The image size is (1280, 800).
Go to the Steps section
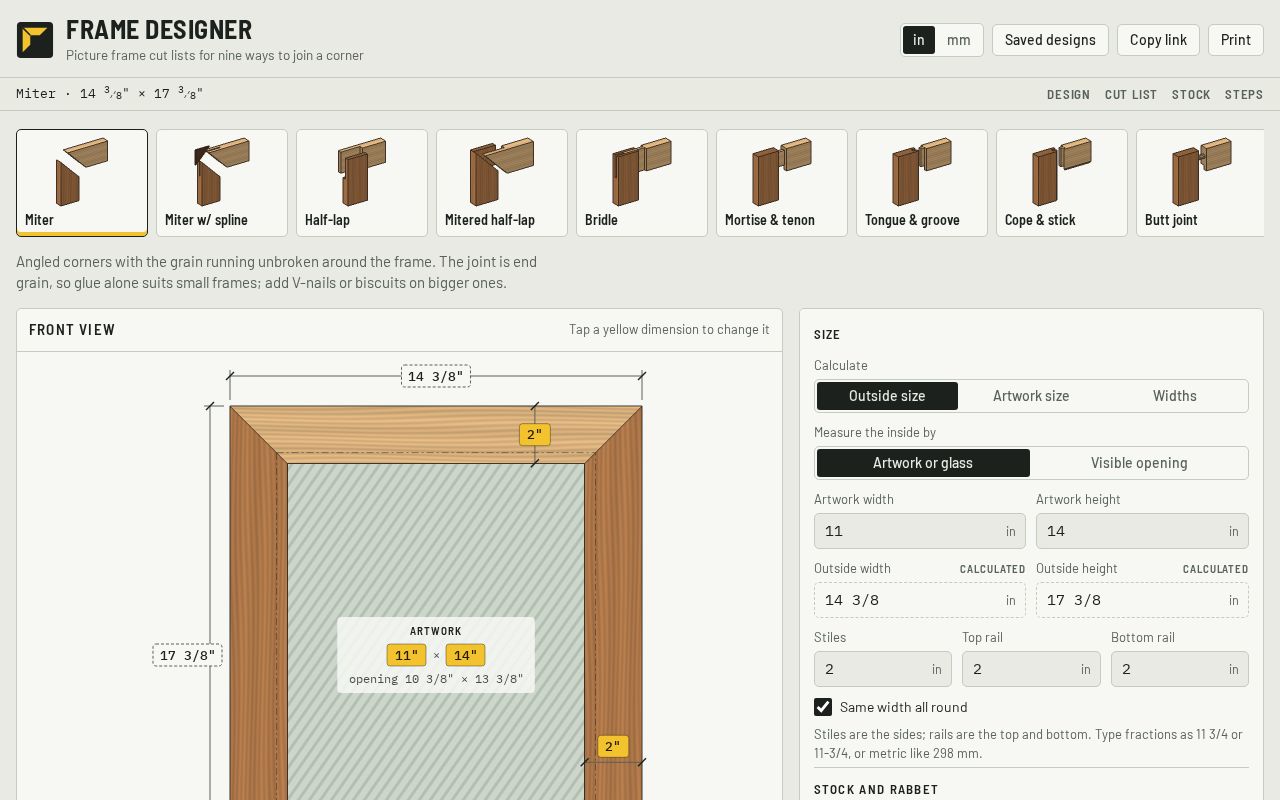(1244, 94)
